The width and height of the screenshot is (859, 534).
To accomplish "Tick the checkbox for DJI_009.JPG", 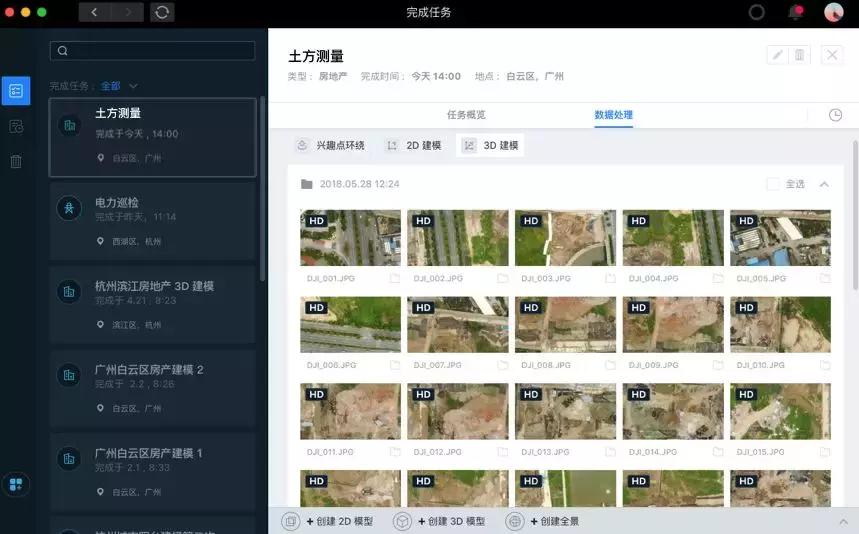I will 718,365.
